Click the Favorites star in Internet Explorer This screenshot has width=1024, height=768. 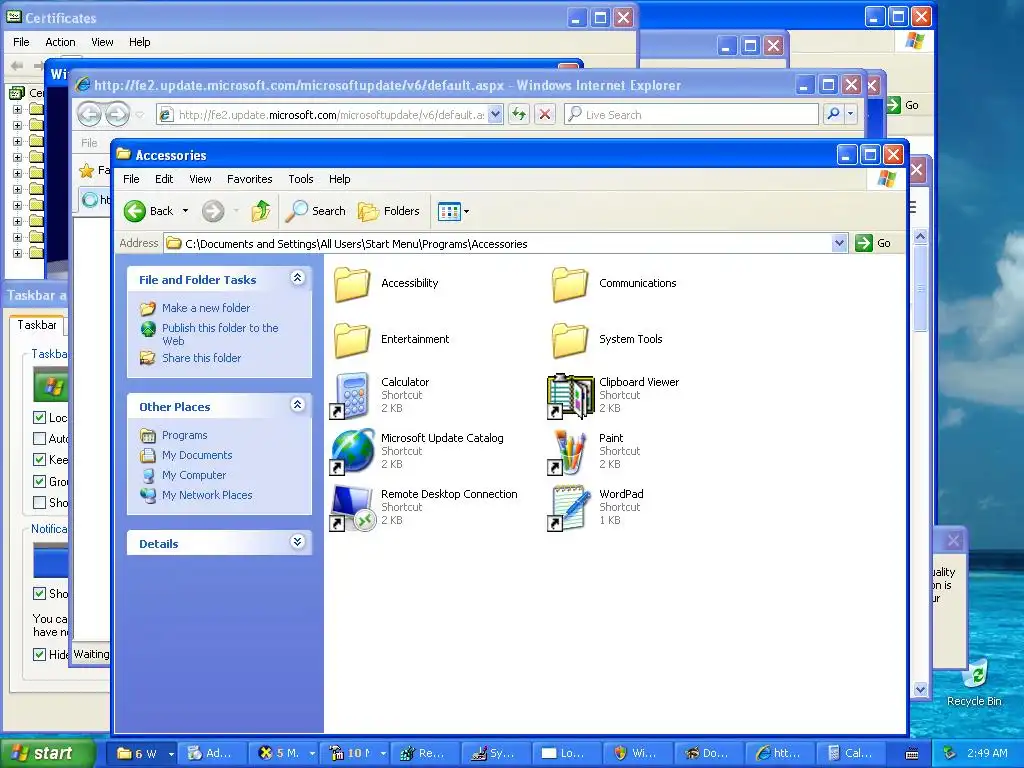click(x=86, y=171)
